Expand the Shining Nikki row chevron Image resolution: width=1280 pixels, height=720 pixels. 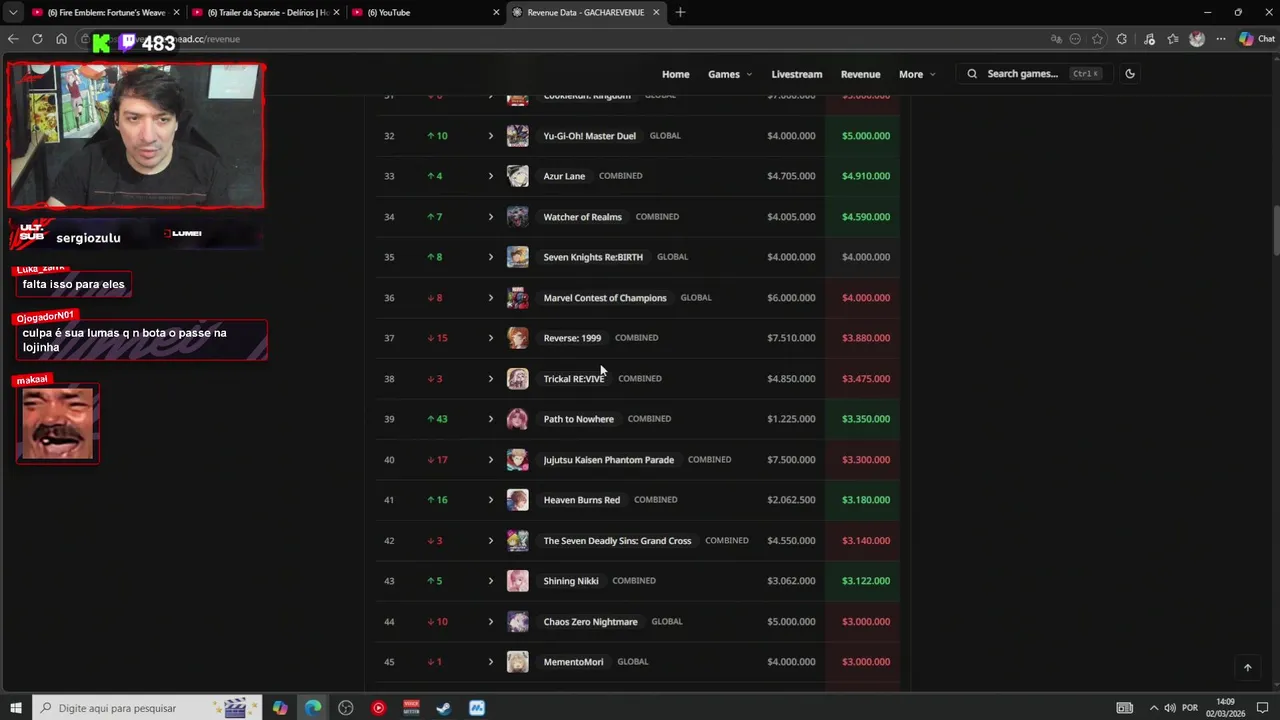tap(490, 581)
